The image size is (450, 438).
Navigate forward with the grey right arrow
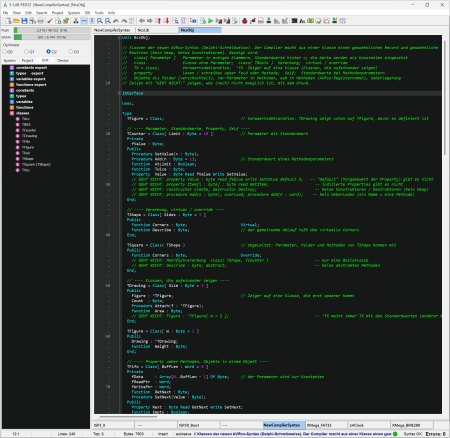click(x=150, y=21)
